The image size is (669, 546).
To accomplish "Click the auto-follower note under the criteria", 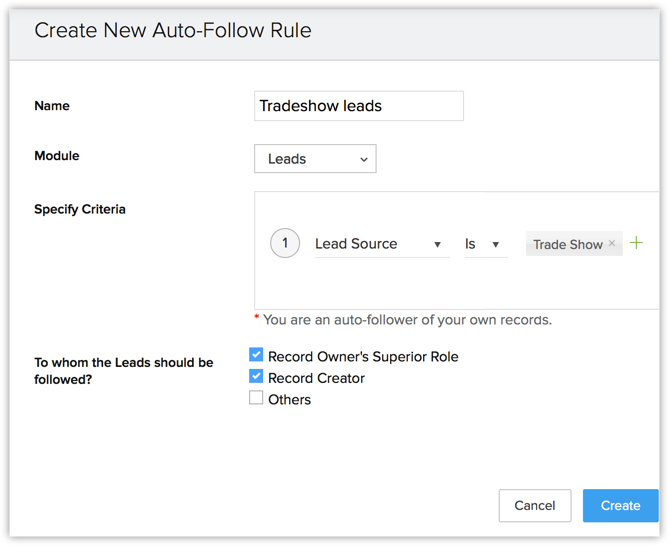I will click(406, 320).
